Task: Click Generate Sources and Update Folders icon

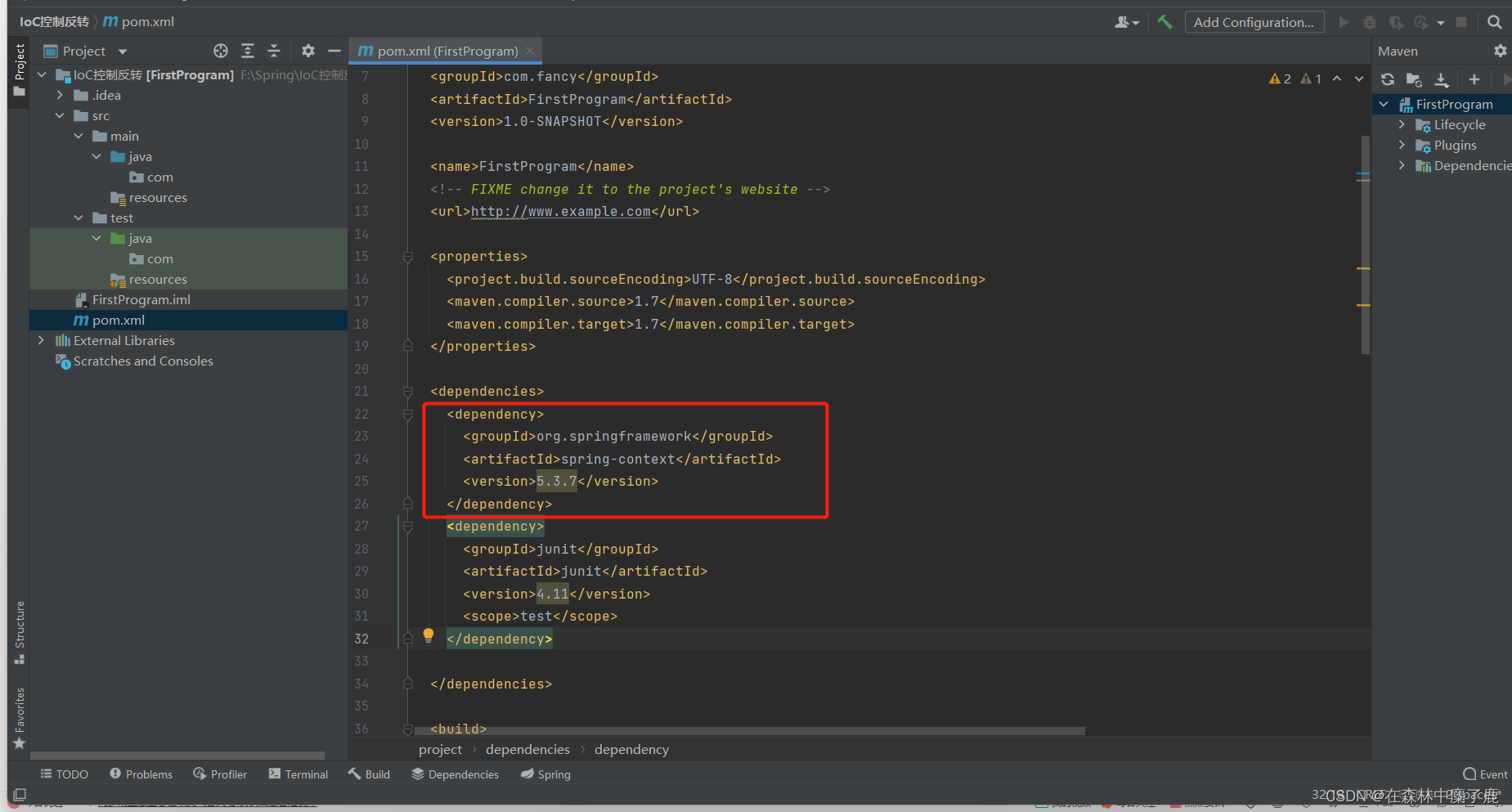Action: click(1414, 79)
